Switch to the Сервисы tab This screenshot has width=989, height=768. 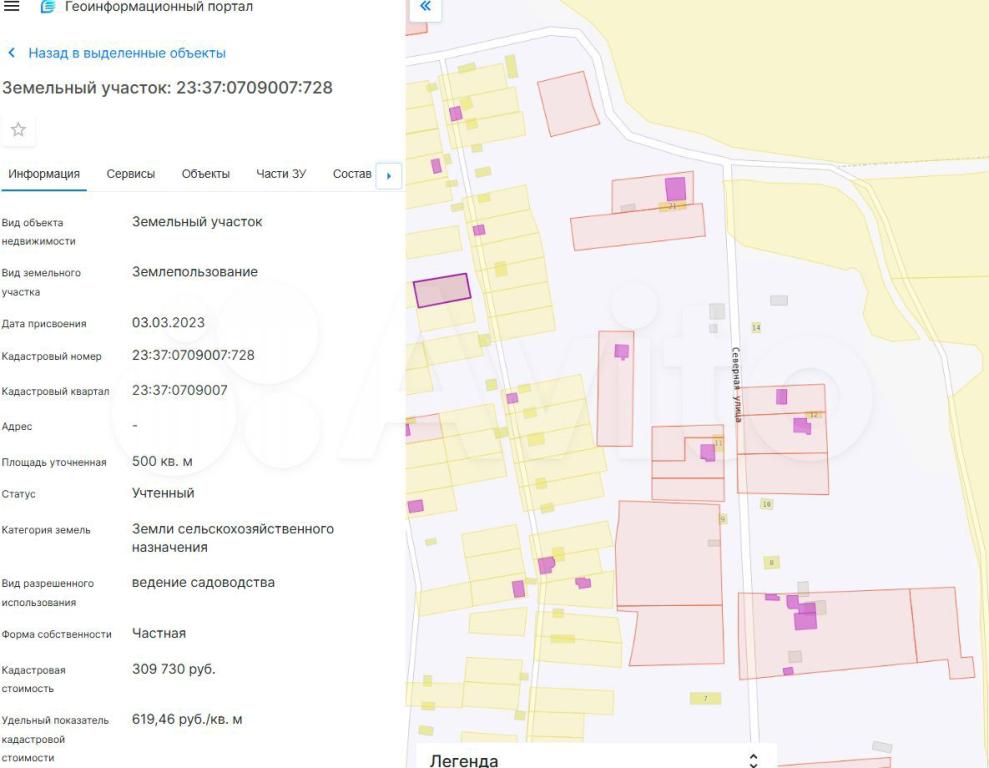131,174
